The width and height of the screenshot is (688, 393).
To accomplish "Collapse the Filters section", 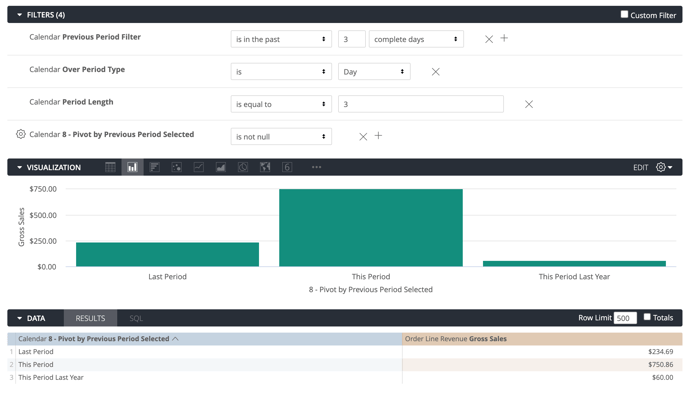I will coord(19,15).
